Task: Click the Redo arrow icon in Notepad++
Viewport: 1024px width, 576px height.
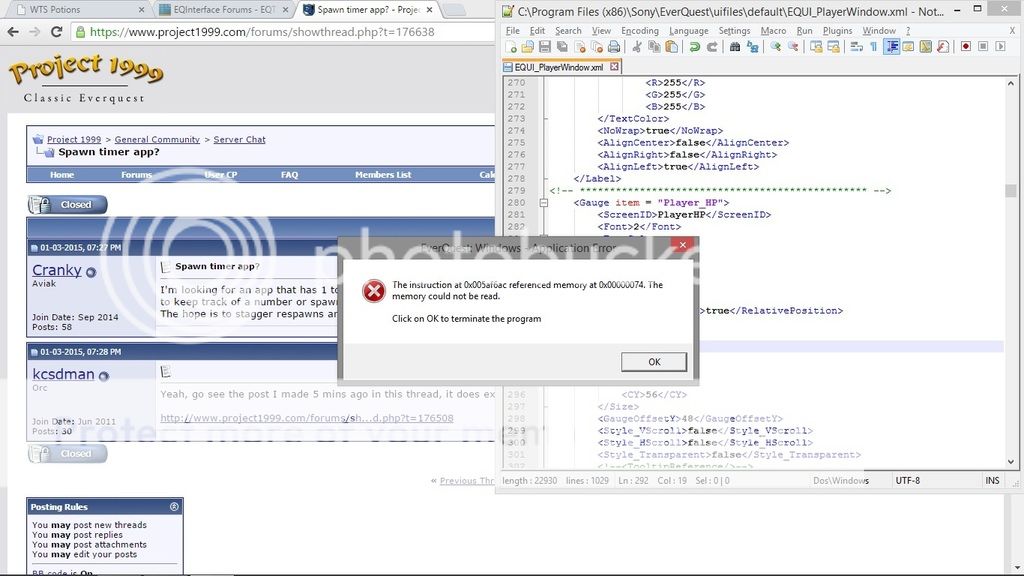Action: pyautogui.click(x=712, y=47)
